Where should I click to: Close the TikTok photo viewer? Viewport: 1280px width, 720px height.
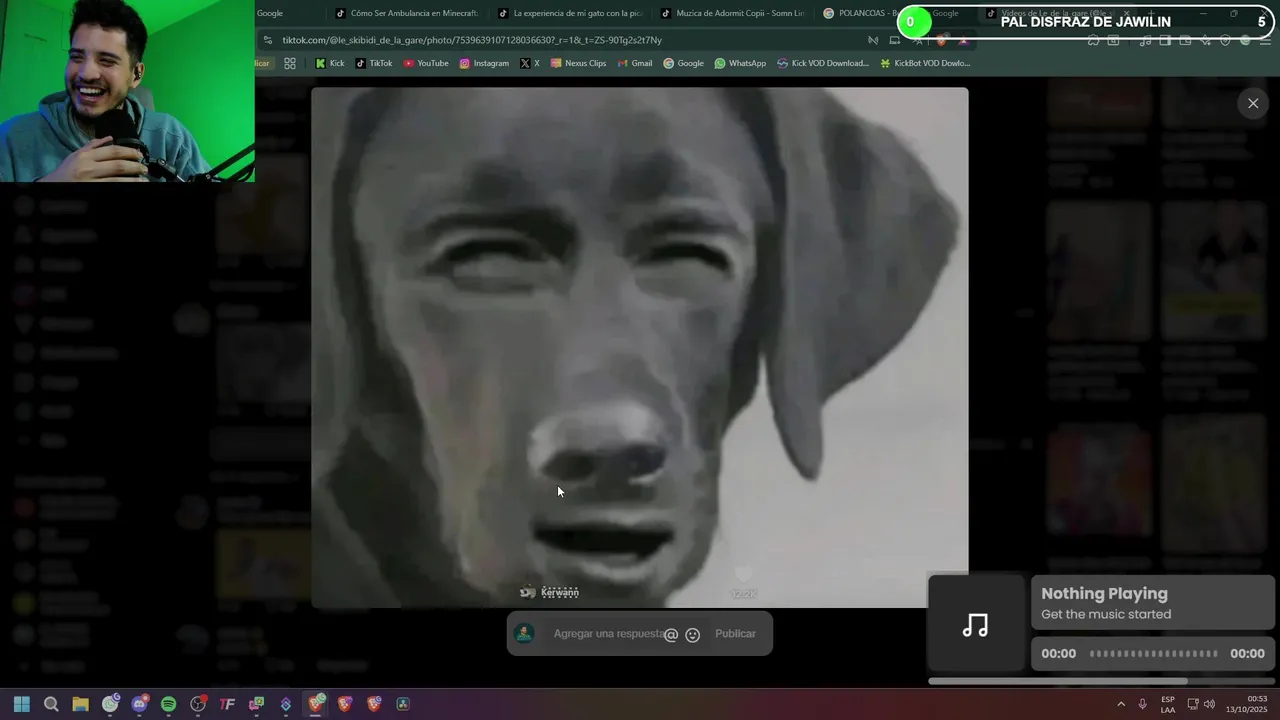click(x=1253, y=103)
